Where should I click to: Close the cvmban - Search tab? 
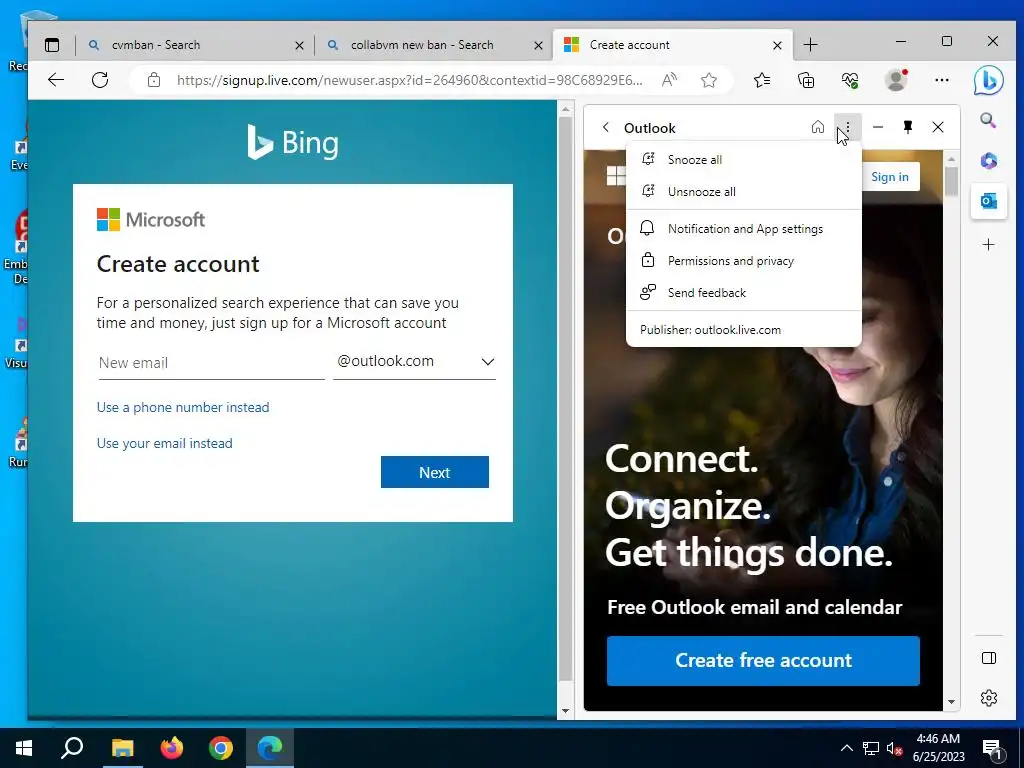[x=299, y=45]
